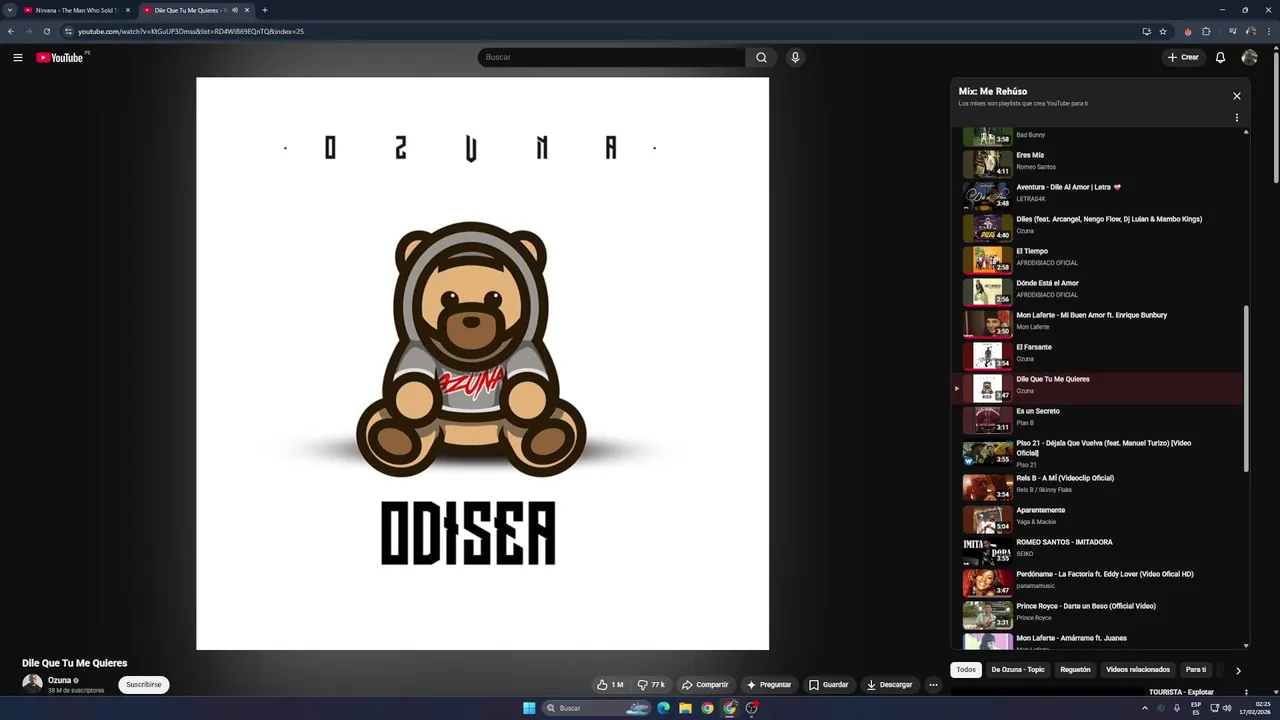Click the YouTube Buscar search field

pyautogui.click(x=611, y=57)
